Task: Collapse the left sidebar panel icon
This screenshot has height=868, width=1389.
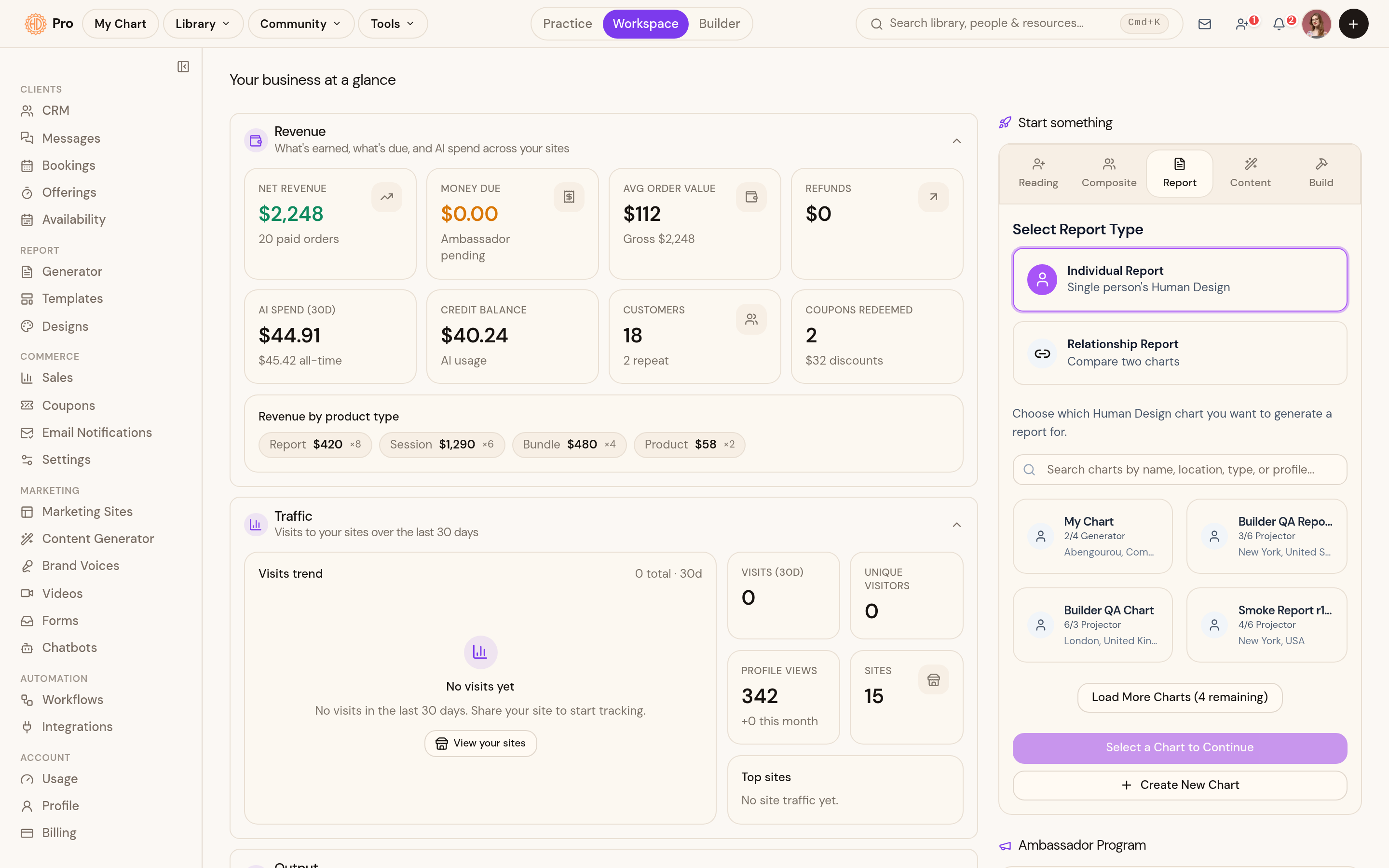Action: tap(183, 67)
